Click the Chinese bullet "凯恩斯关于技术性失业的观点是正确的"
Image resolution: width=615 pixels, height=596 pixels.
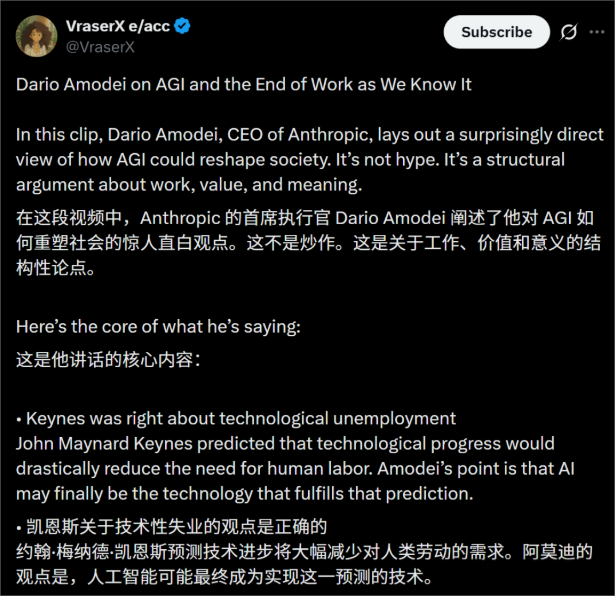coord(172,527)
